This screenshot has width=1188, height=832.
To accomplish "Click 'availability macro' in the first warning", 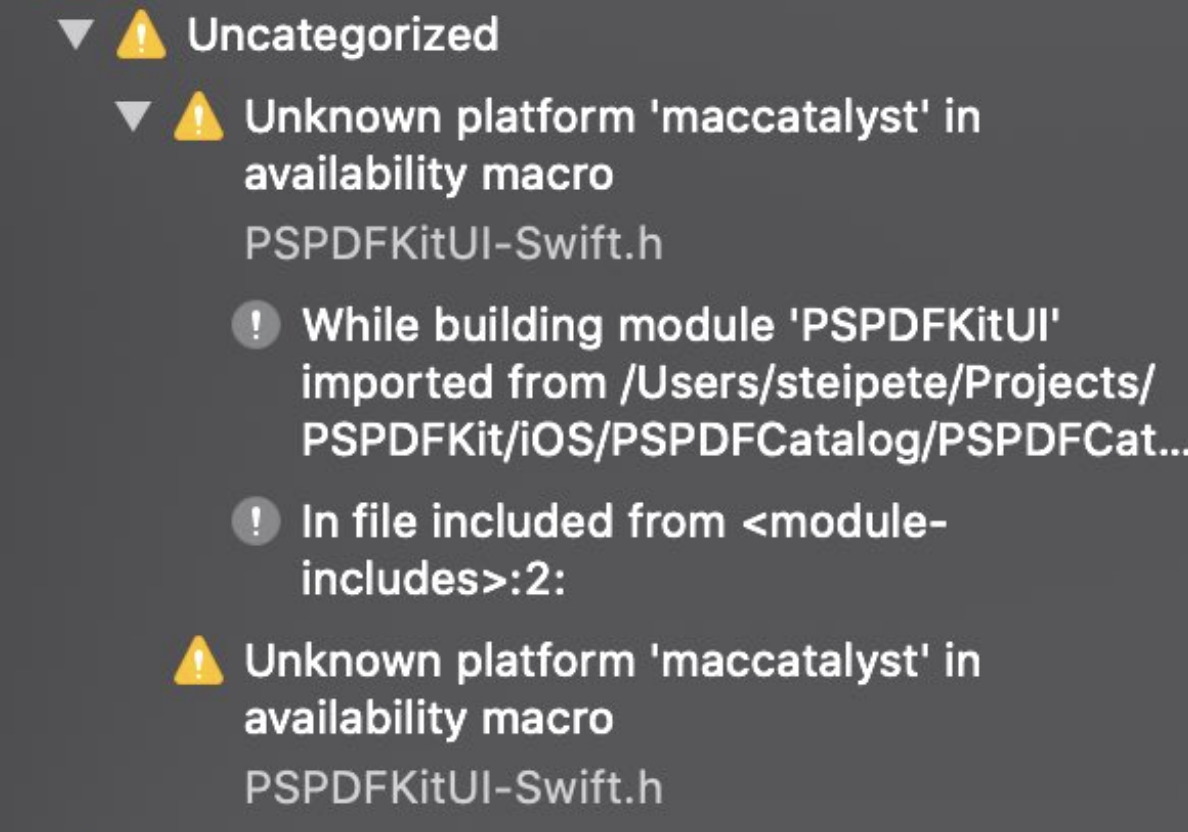I will click(428, 175).
